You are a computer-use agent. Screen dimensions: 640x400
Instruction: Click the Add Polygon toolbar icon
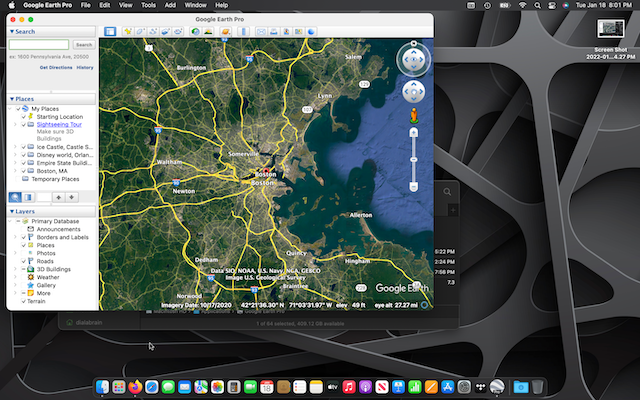(x=141, y=32)
